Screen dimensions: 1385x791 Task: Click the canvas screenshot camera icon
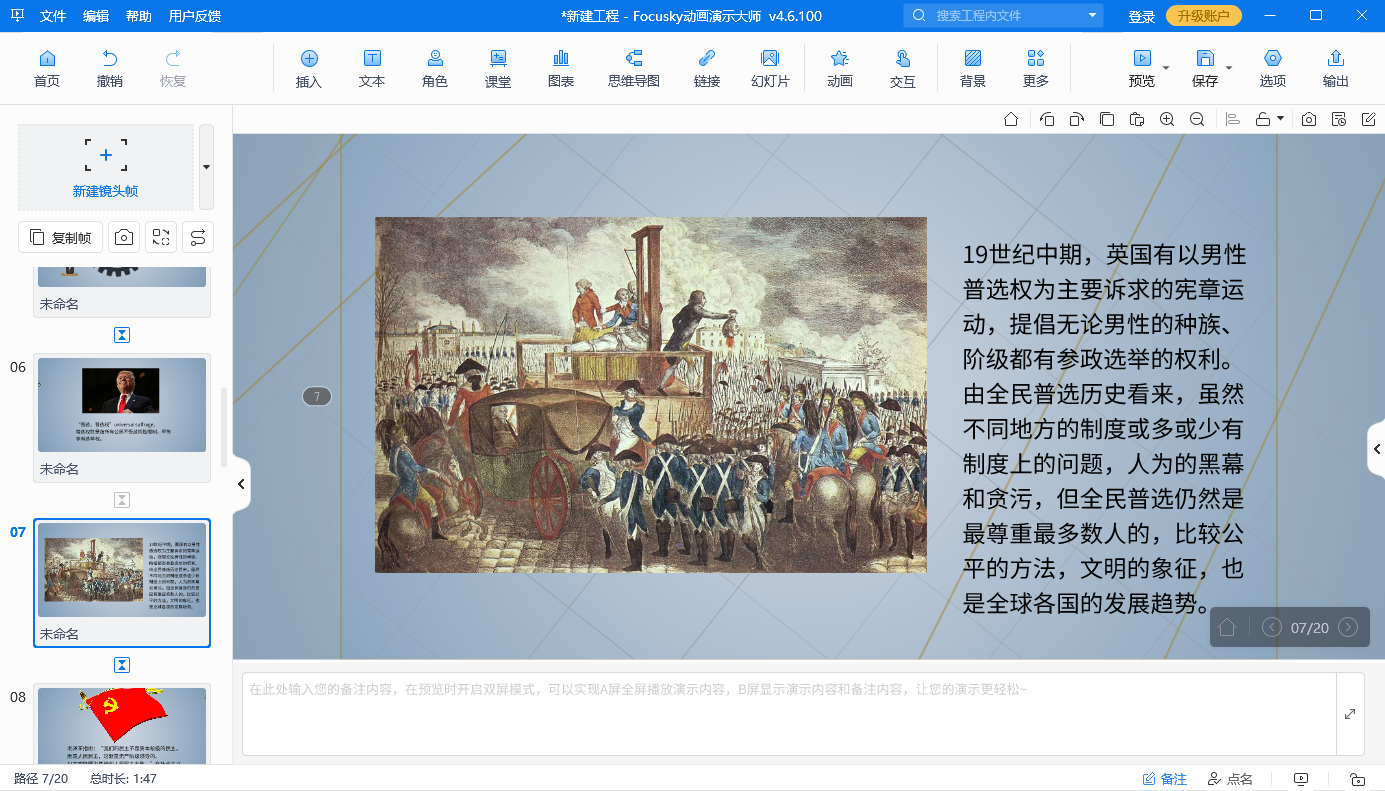(1309, 120)
